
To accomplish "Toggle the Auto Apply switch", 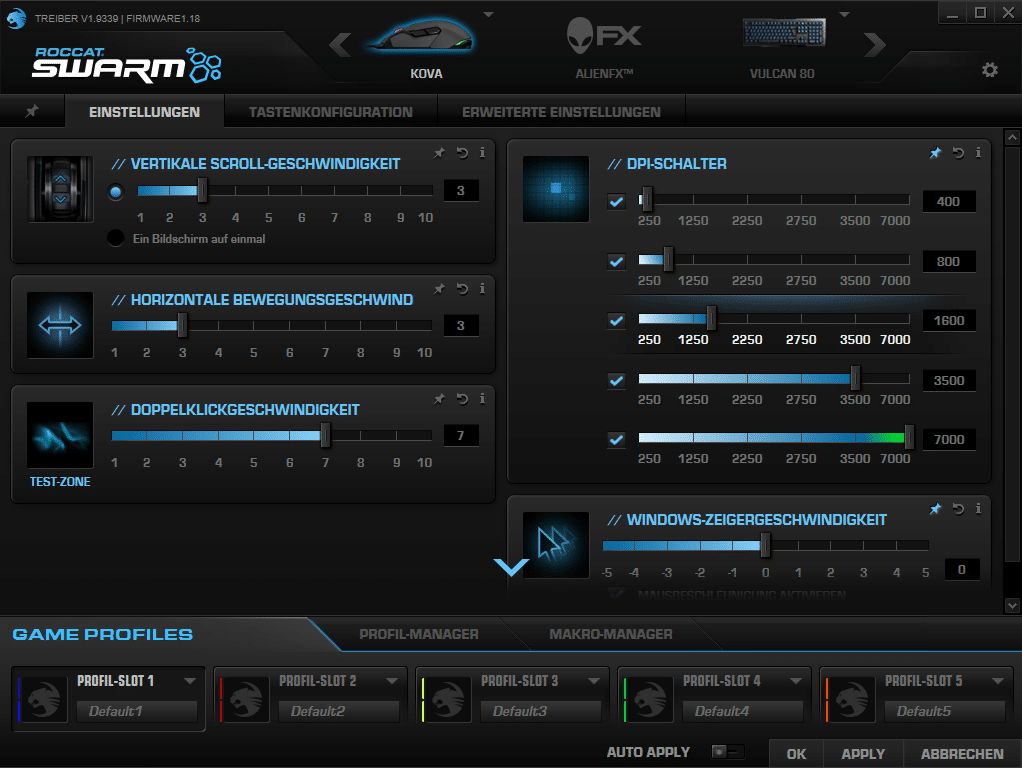I will pos(726,752).
